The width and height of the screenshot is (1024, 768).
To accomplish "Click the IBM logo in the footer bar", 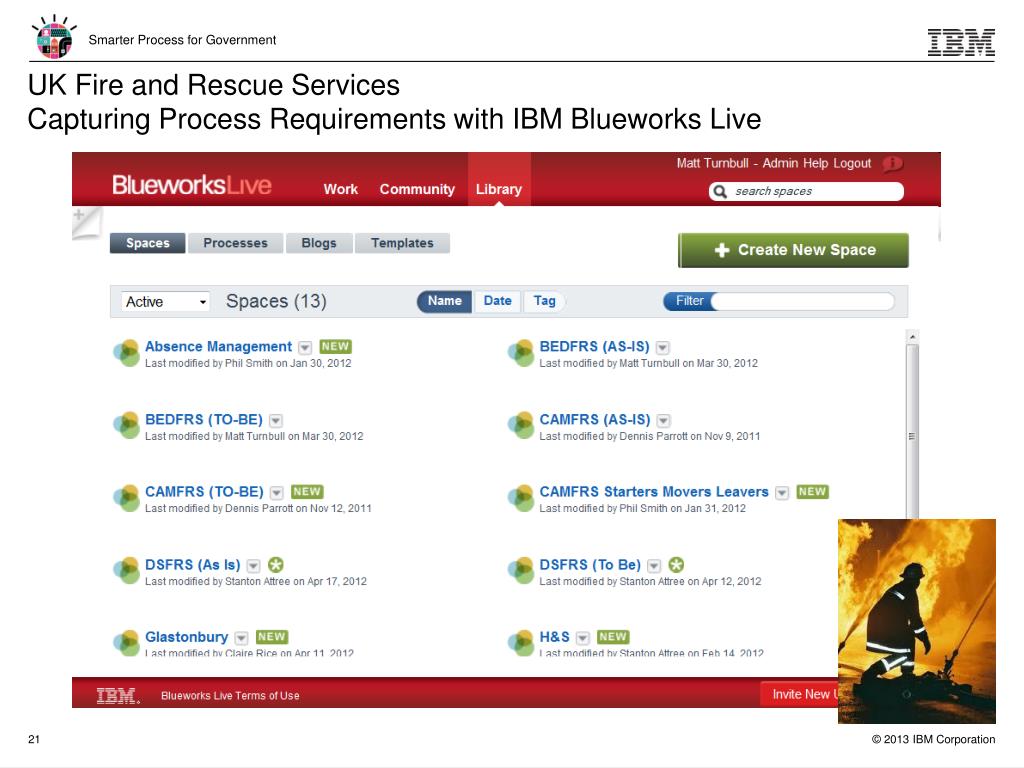I will (x=118, y=696).
